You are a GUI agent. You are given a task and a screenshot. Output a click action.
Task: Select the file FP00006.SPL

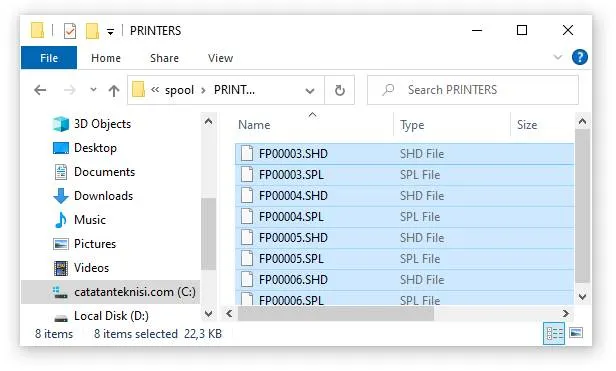[x=405, y=298]
